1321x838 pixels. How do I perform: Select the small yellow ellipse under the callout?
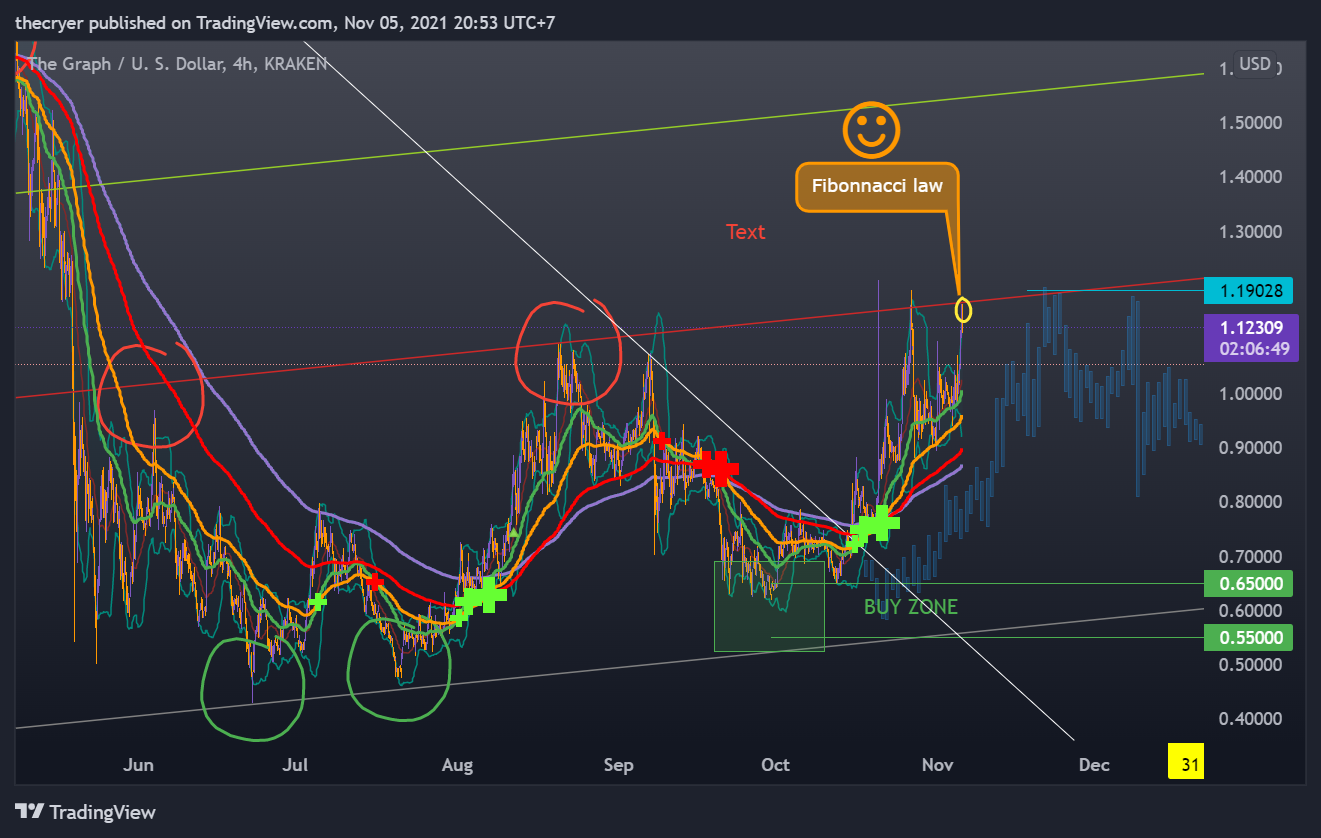[x=964, y=310]
